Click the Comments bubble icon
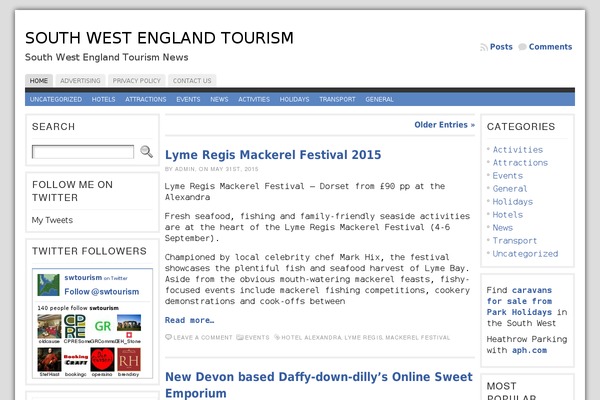 tap(522, 47)
